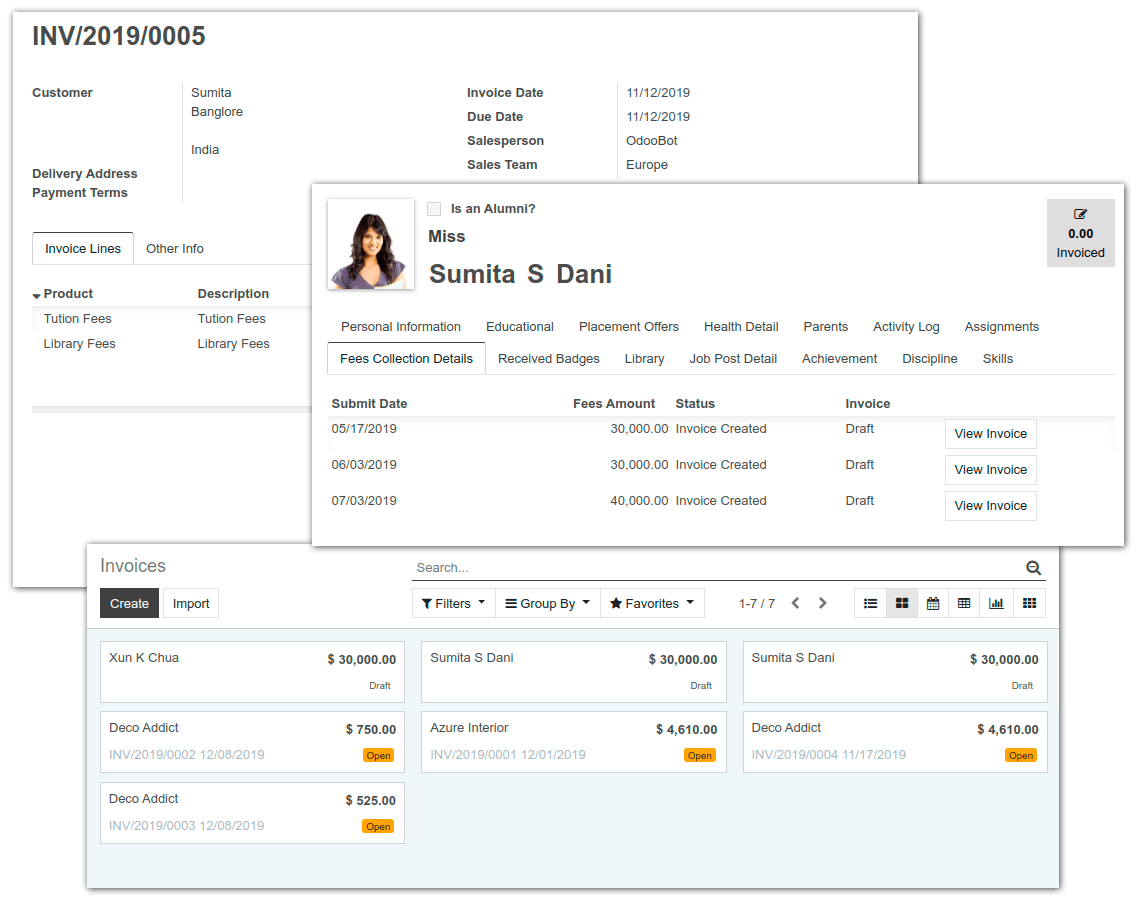The width and height of the screenshot is (1140, 900).
Task: Select the kanban view icon
Action: click(x=901, y=603)
